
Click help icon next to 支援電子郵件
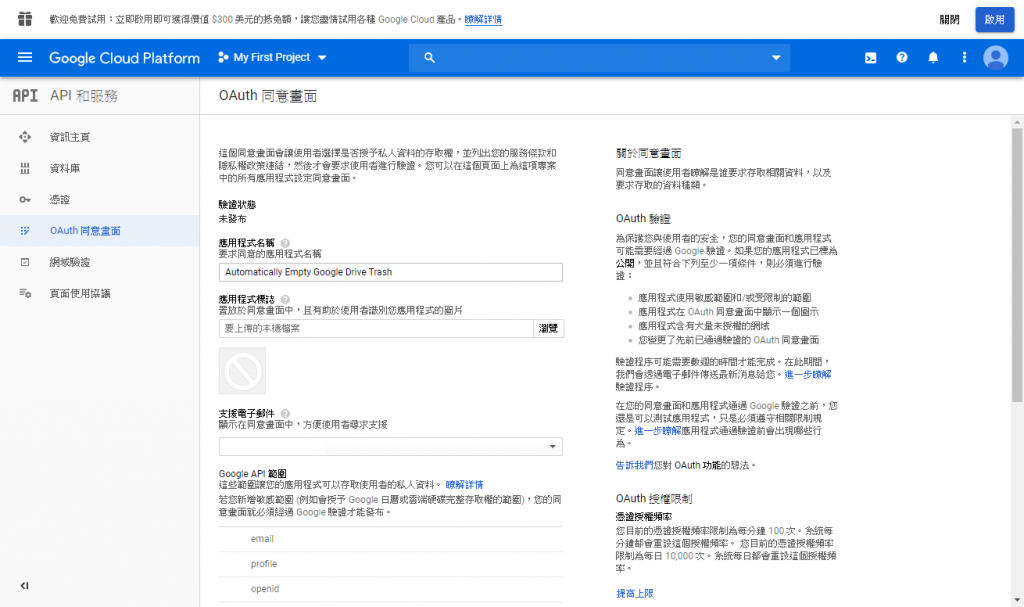pyautogui.click(x=285, y=414)
